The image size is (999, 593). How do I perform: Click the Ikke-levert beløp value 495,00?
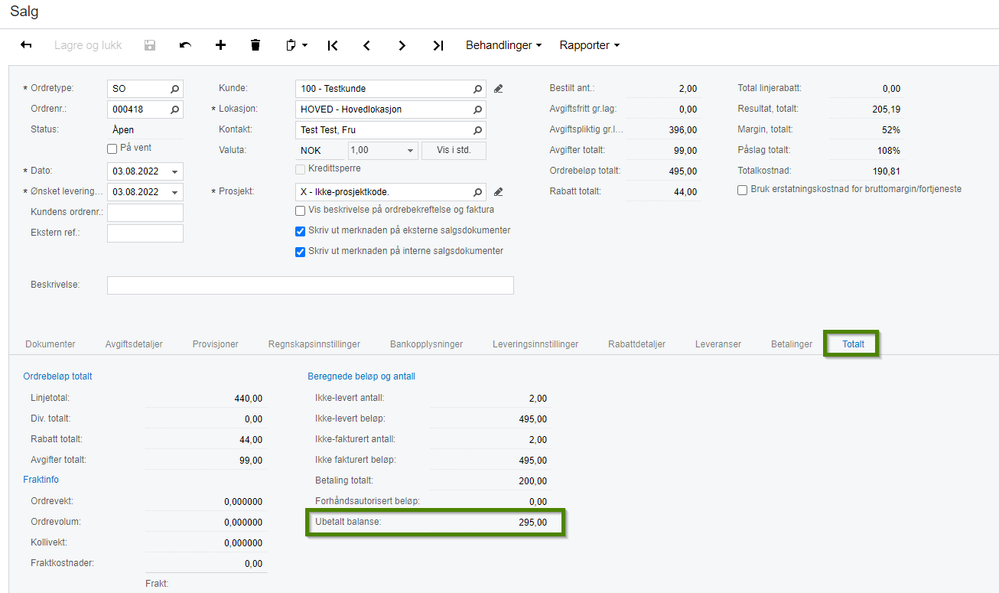point(533,419)
